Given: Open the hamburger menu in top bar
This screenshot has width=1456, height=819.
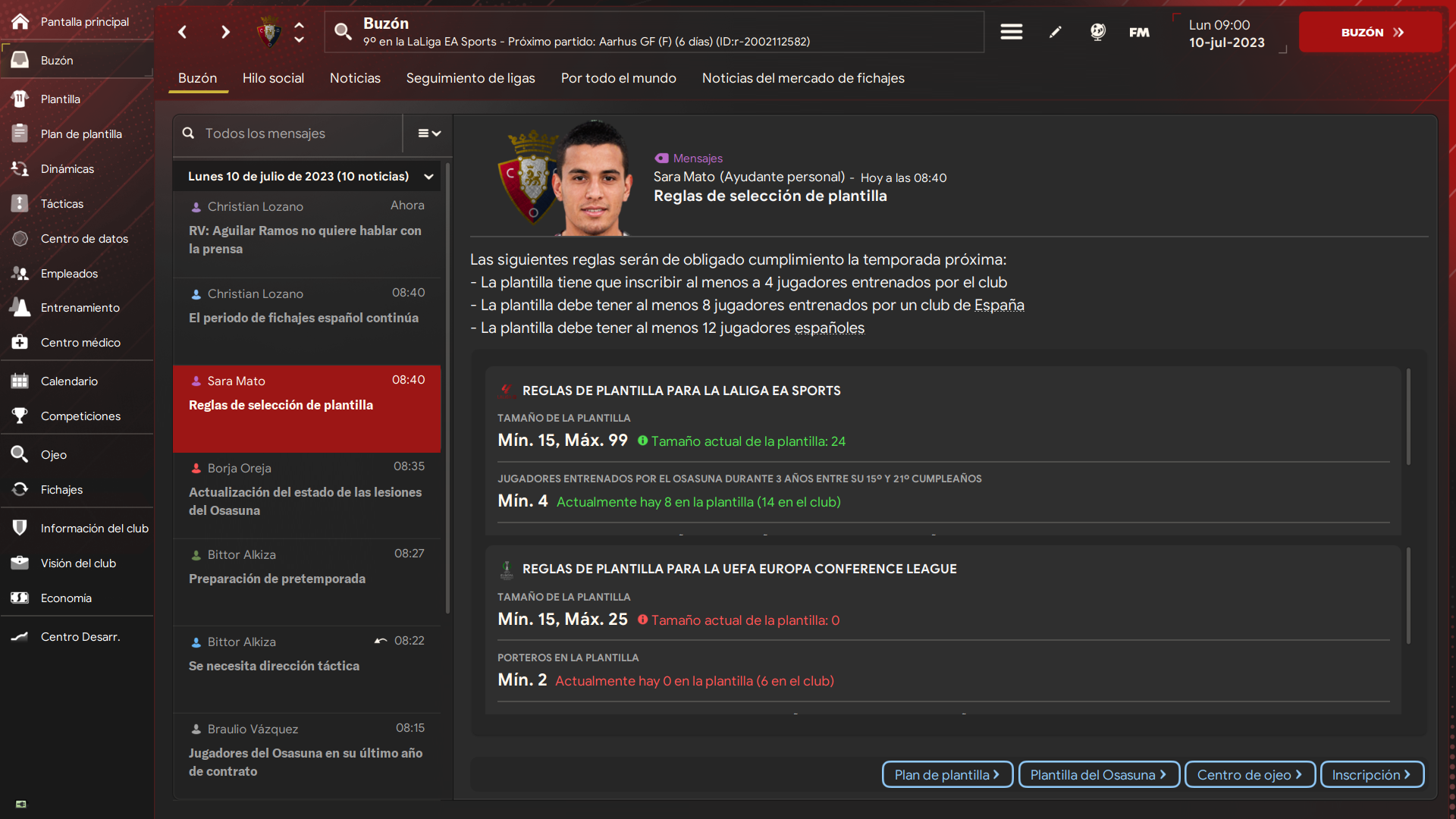Looking at the screenshot, I should (1012, 32).
